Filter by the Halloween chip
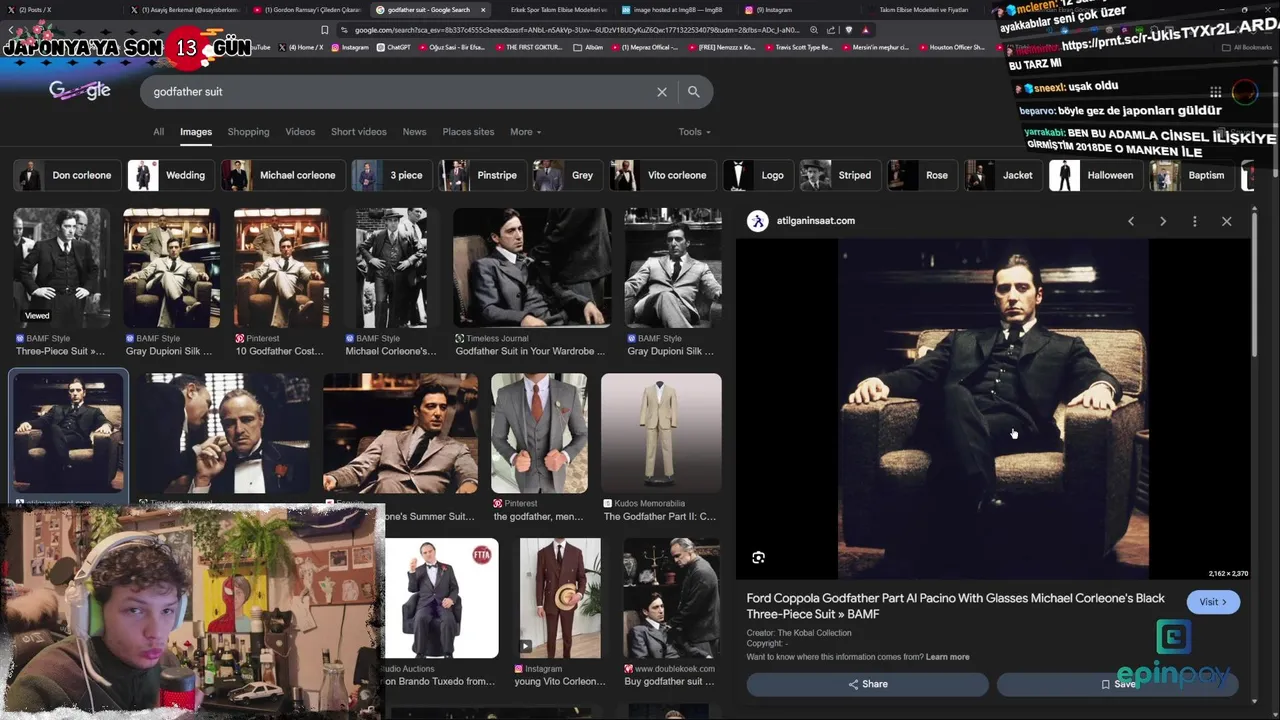This screenshot has height=720, width=1280. click(1095, 175)
